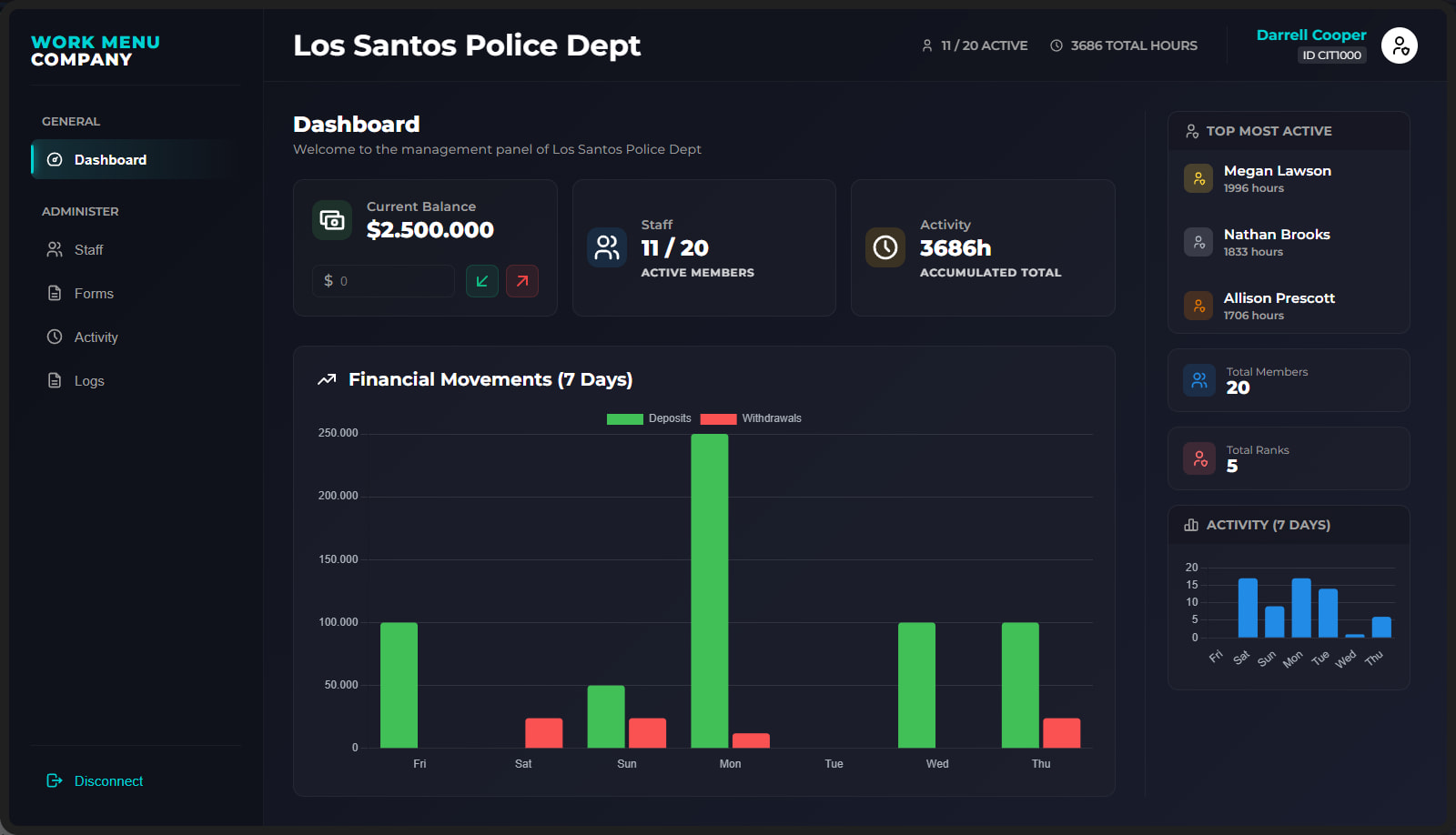Toggle the Withdrawals legend swatch
The width and height of the screenshot is (1456, 835).
[718, 419]
